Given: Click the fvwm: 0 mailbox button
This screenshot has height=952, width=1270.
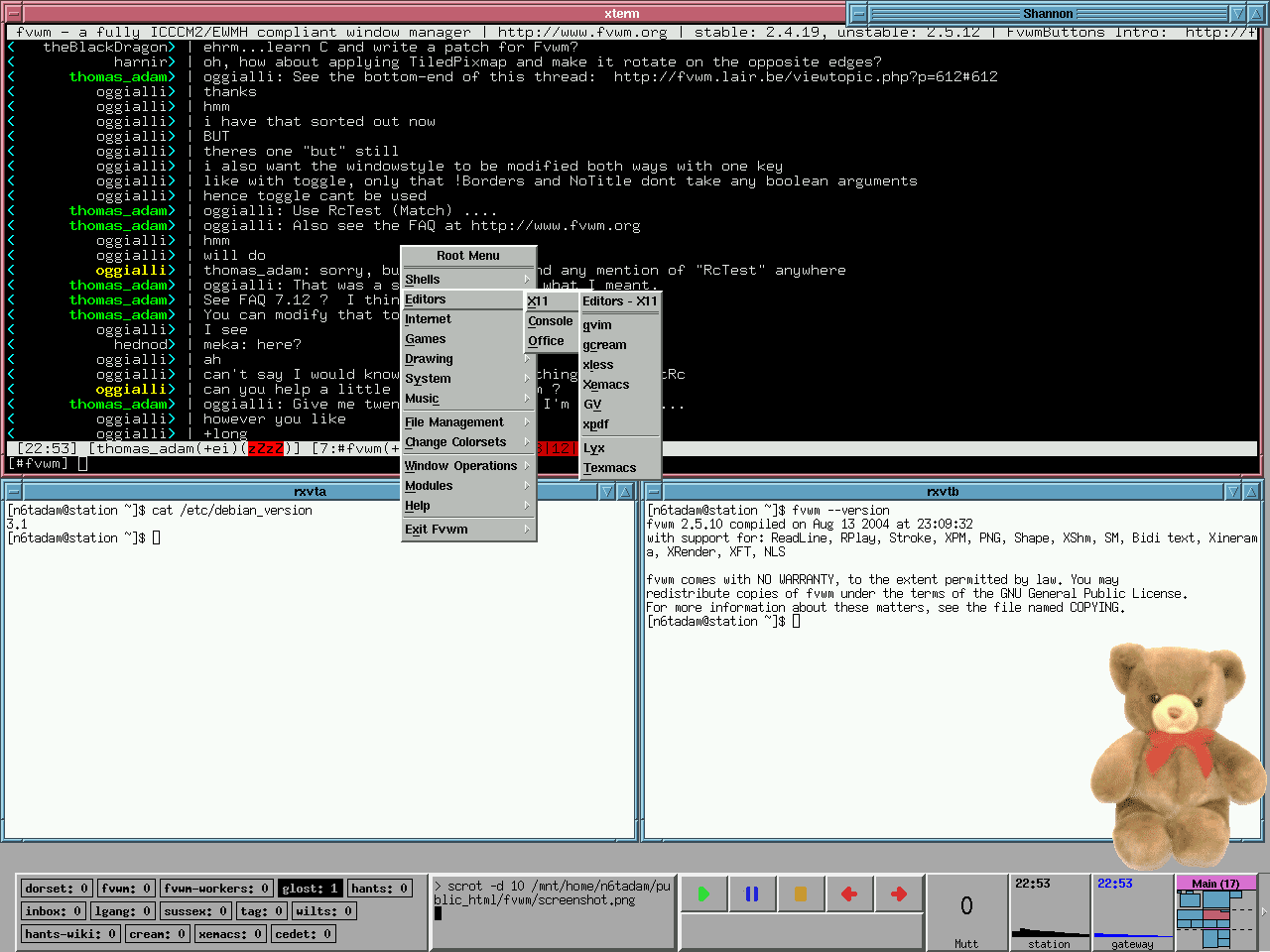Looking at the screenshot, I should [126, 889].
